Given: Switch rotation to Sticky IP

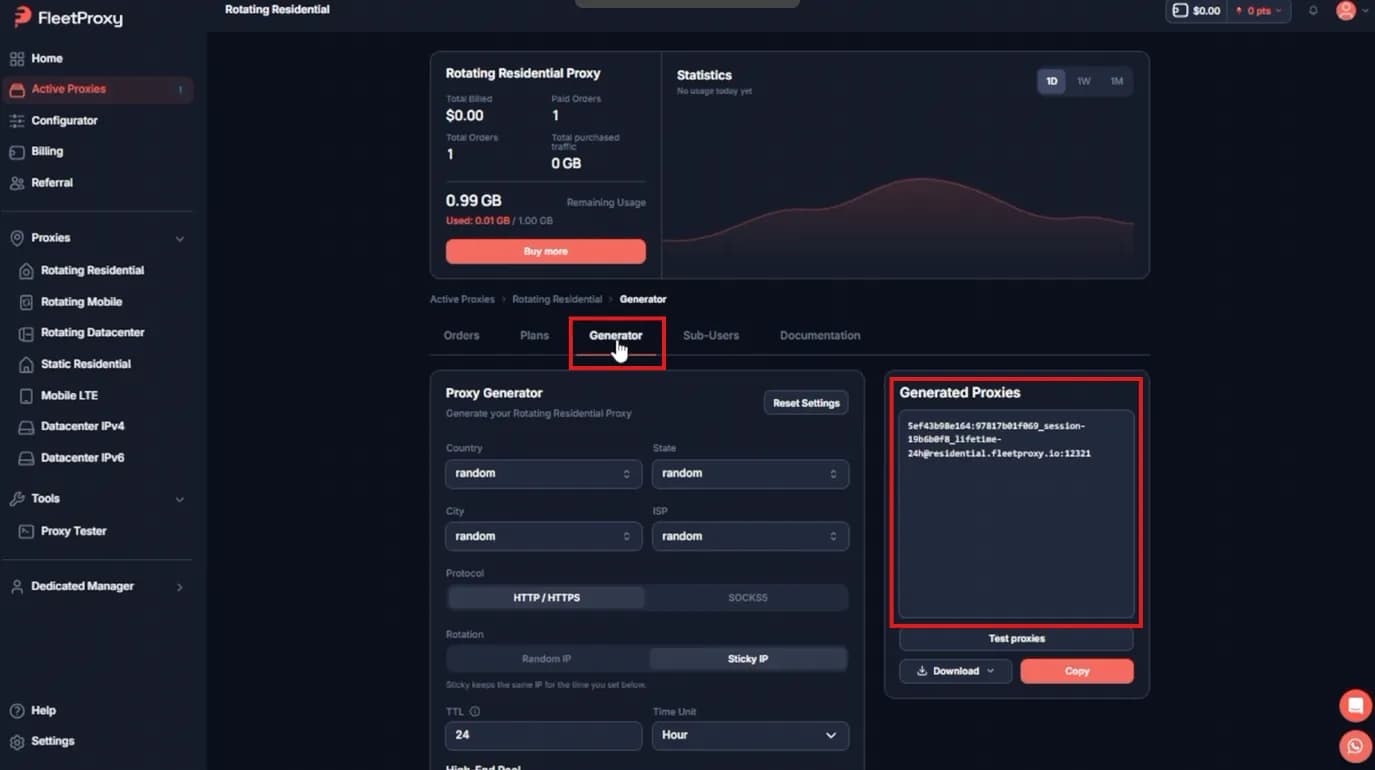Looking at the screenshot, I should tap(748, 659).
